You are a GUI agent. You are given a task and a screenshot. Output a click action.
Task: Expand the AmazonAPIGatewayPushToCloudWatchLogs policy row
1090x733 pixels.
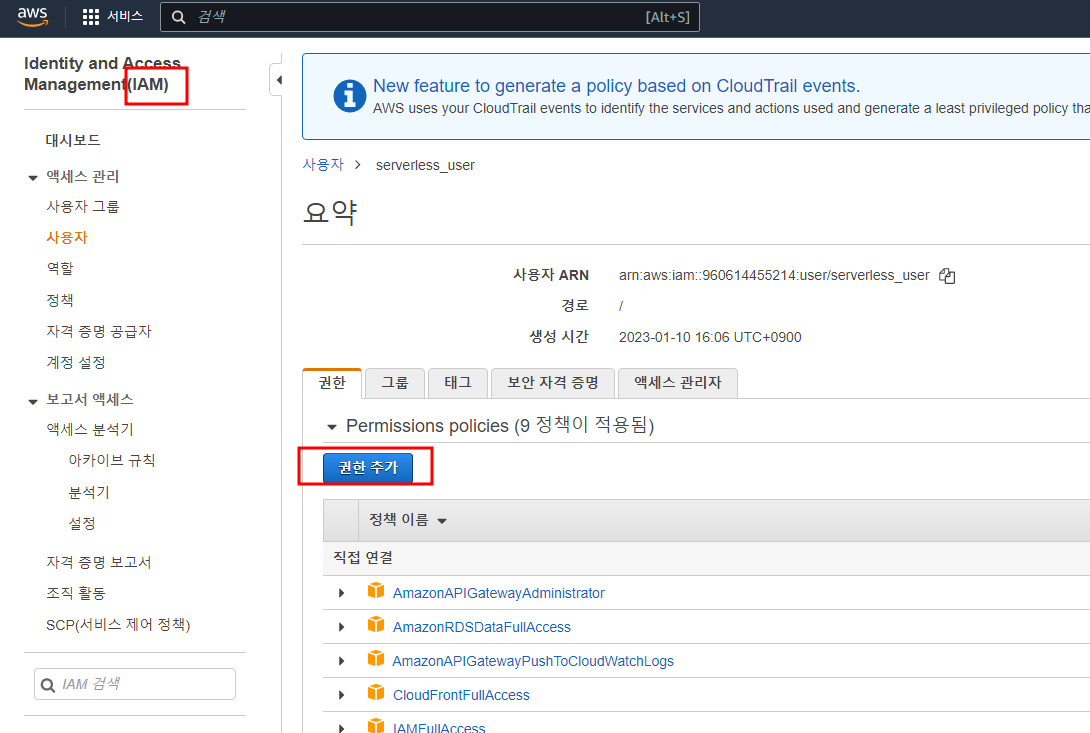(x=341, y=661)
